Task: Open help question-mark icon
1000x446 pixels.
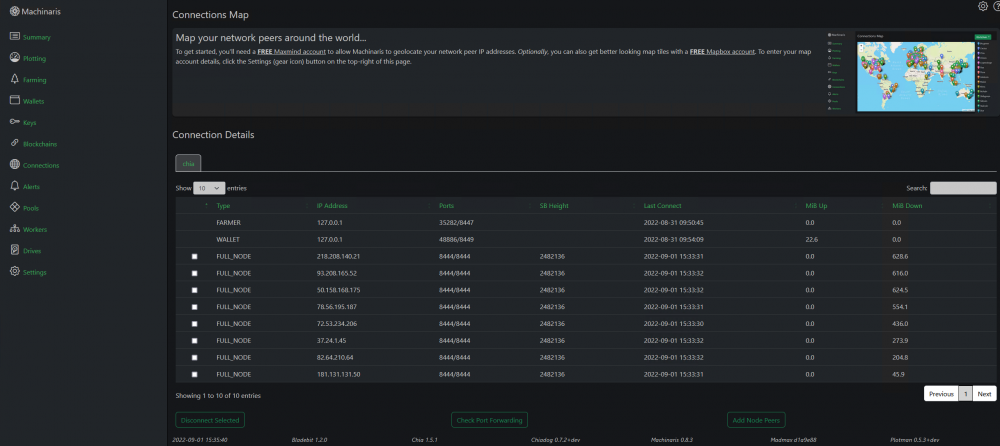Action: (996, 6)
